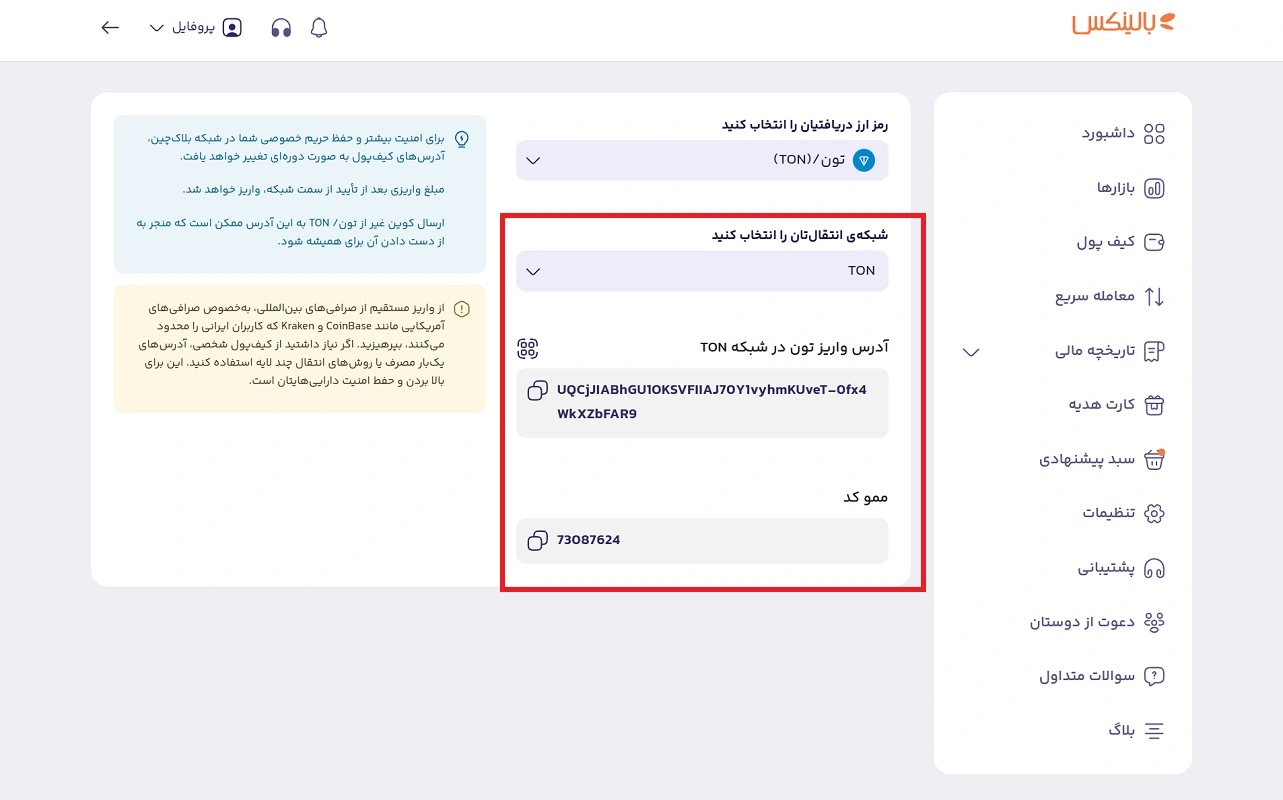Copy the TON deposit wallet address
Image resolution: width=1283 pixels, height=800 pixels.
(537, 391)
